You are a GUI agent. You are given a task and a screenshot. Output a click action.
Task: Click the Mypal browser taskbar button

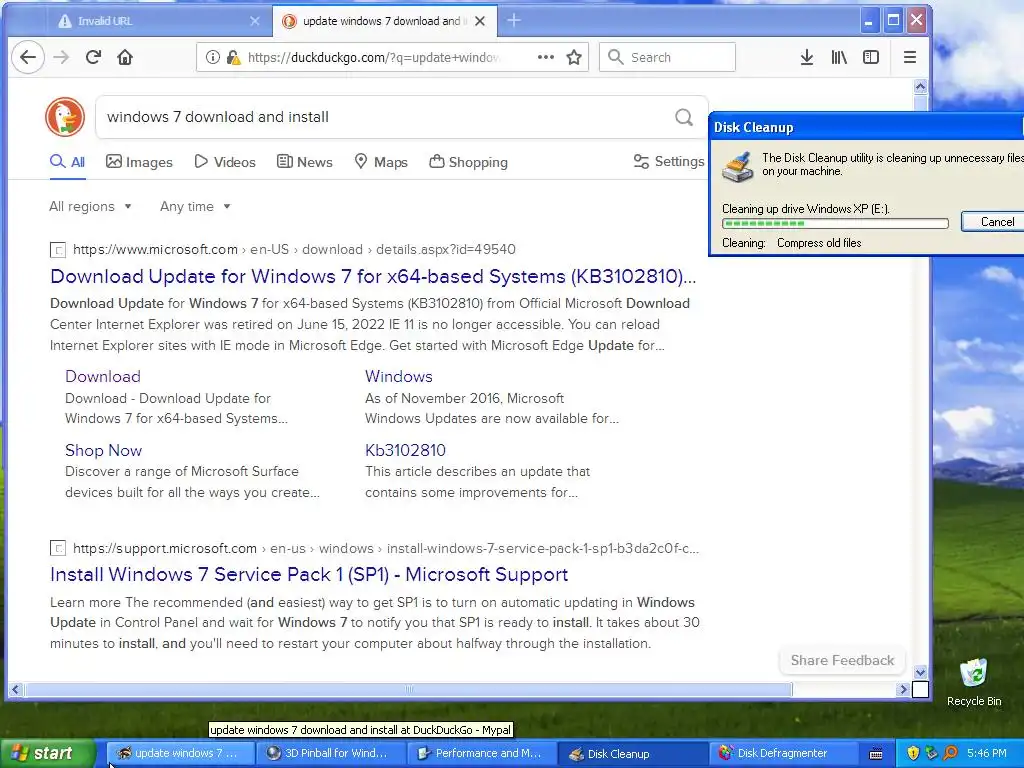[180, 753]
